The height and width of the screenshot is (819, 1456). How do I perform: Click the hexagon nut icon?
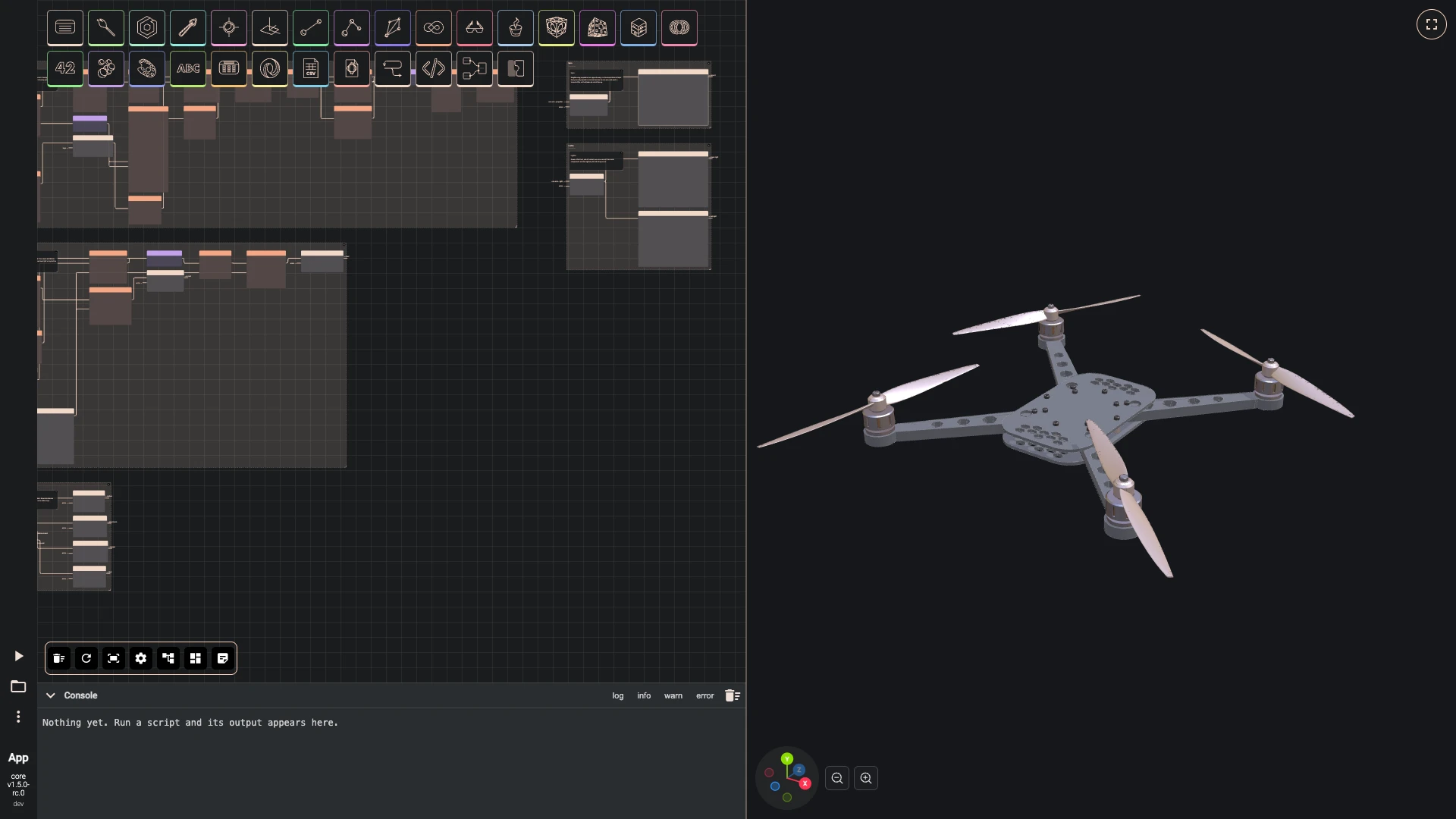tap(147, 27)
